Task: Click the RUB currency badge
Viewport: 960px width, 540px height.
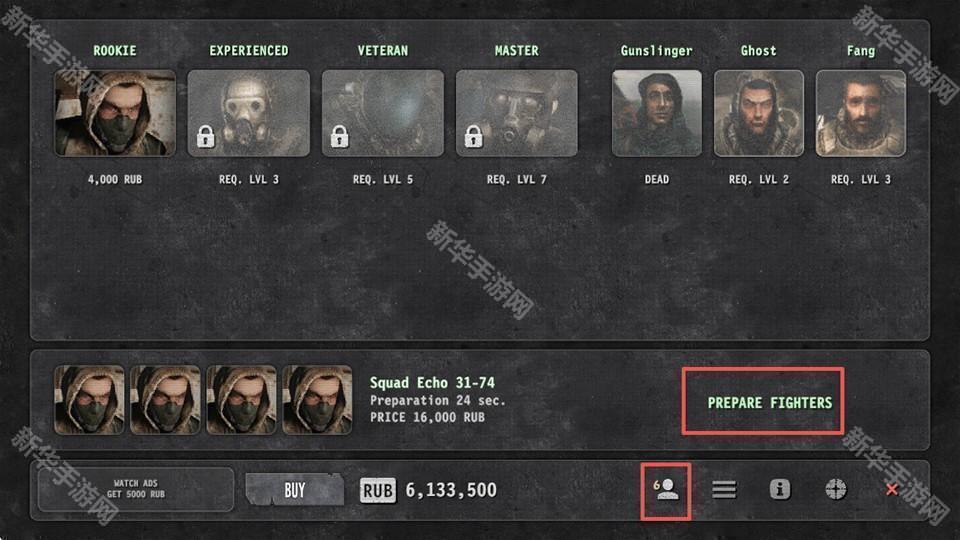Action: pyautogui.click(x=377, y=490)
